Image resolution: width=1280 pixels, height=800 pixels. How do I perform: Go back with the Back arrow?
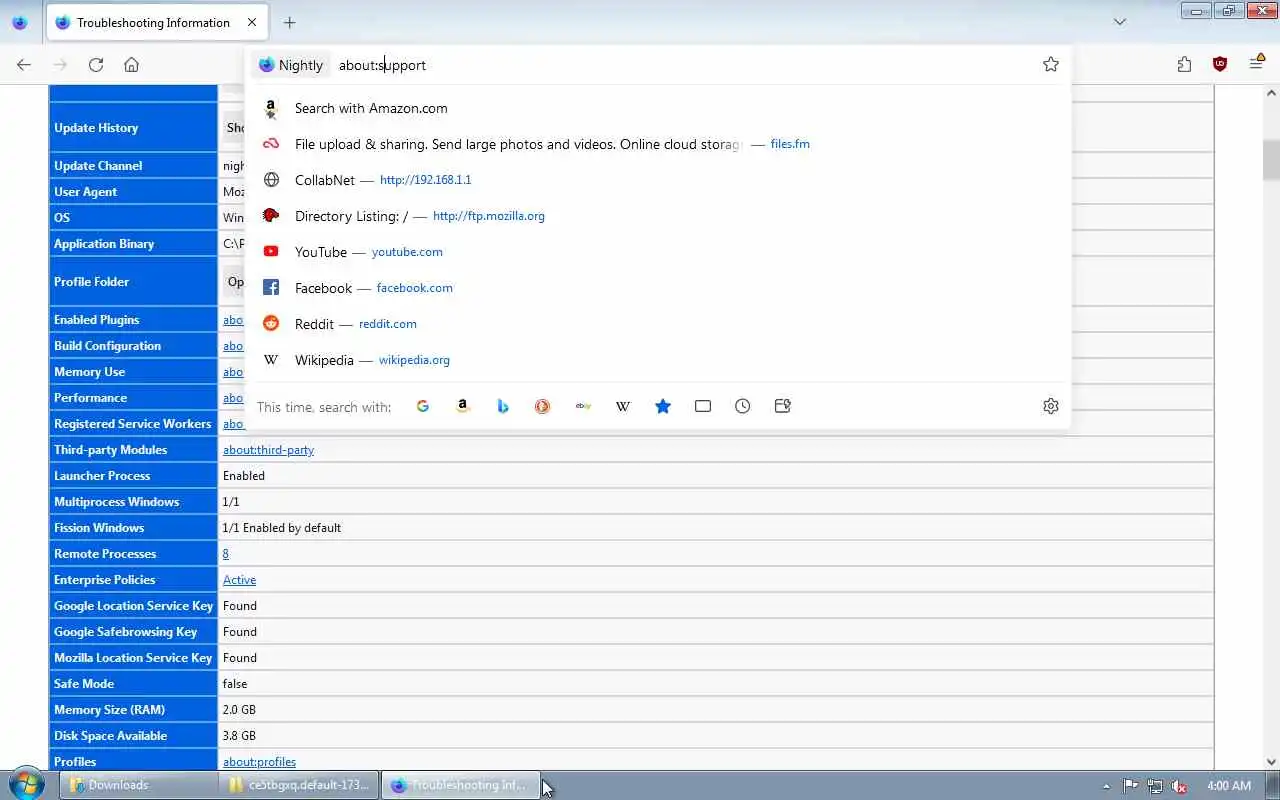click(x=24, y=64)
